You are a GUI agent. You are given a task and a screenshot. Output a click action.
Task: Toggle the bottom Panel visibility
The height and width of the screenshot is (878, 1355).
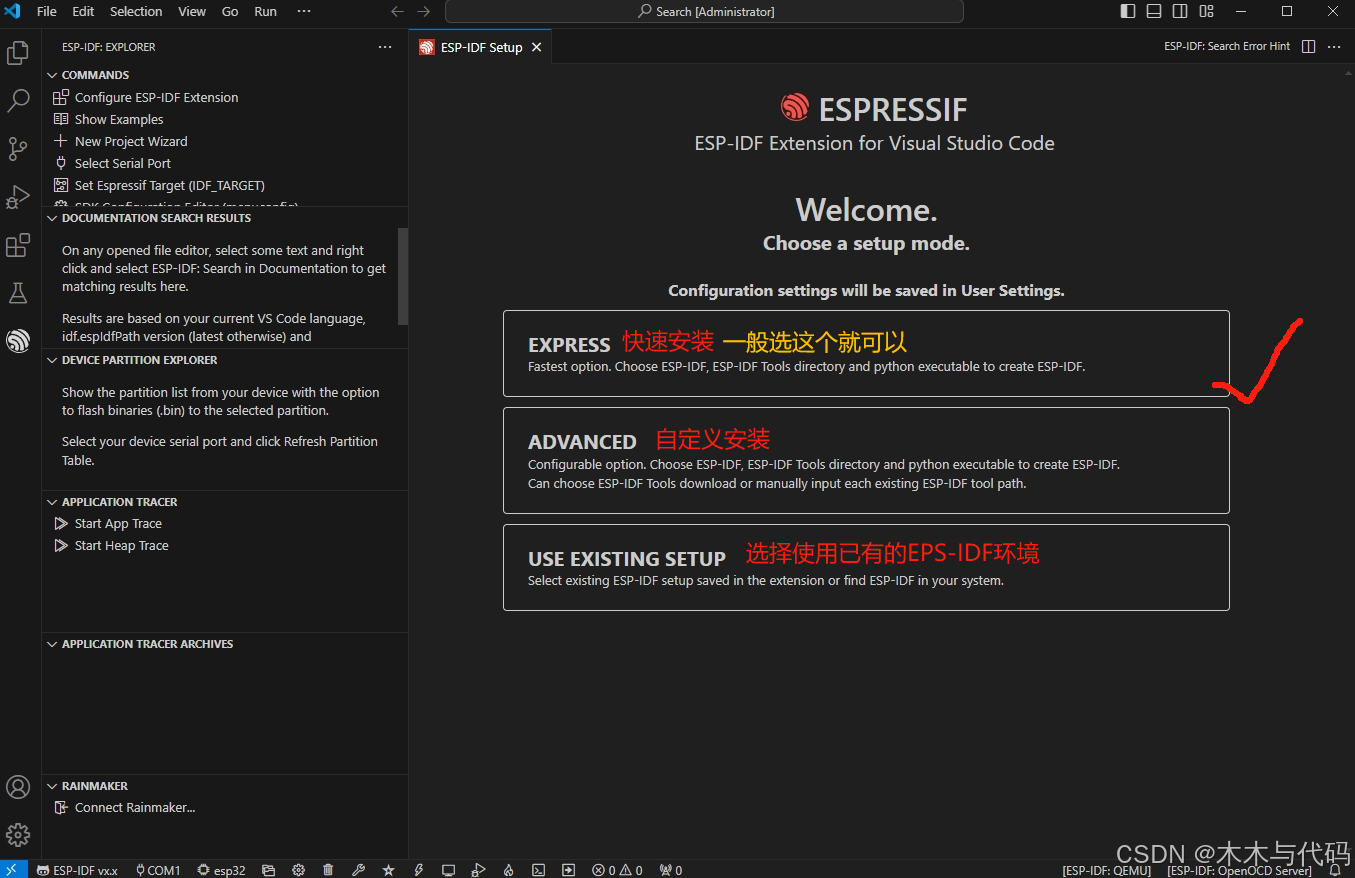(x=1154, y=11)
